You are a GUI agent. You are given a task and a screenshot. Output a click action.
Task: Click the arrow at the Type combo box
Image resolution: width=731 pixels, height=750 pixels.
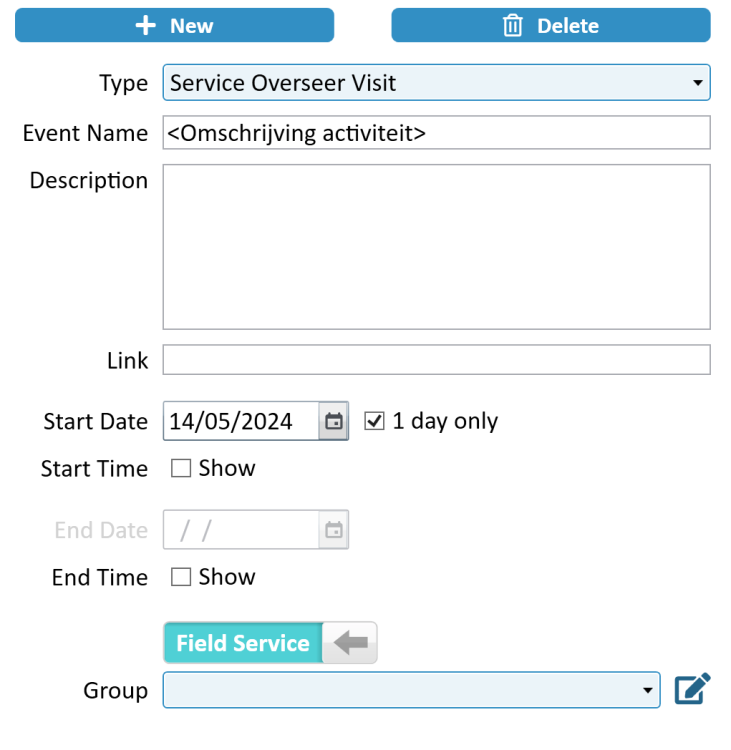click(x=698, y=83)
